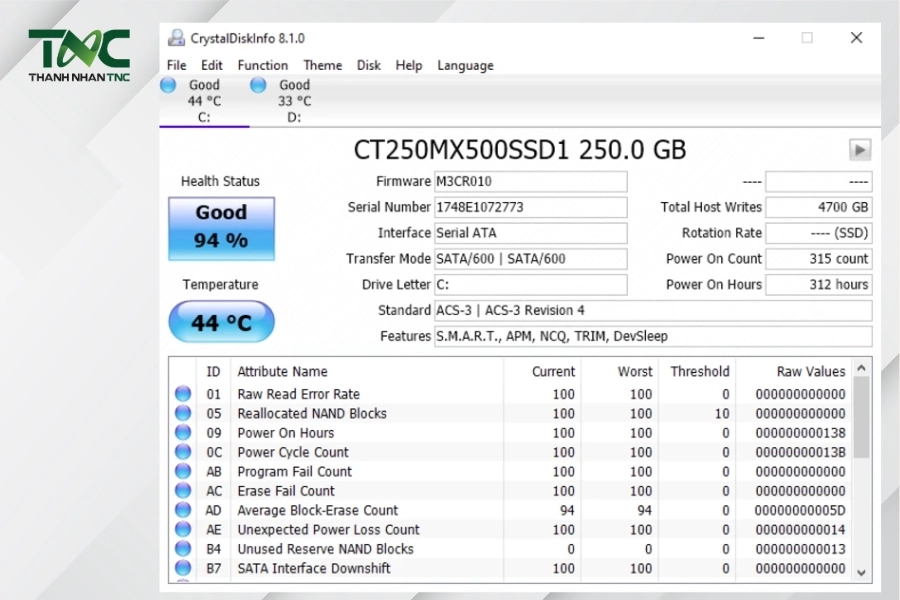Click the ID column header
The image size is (900, 600).
click(x=214, y=371)
